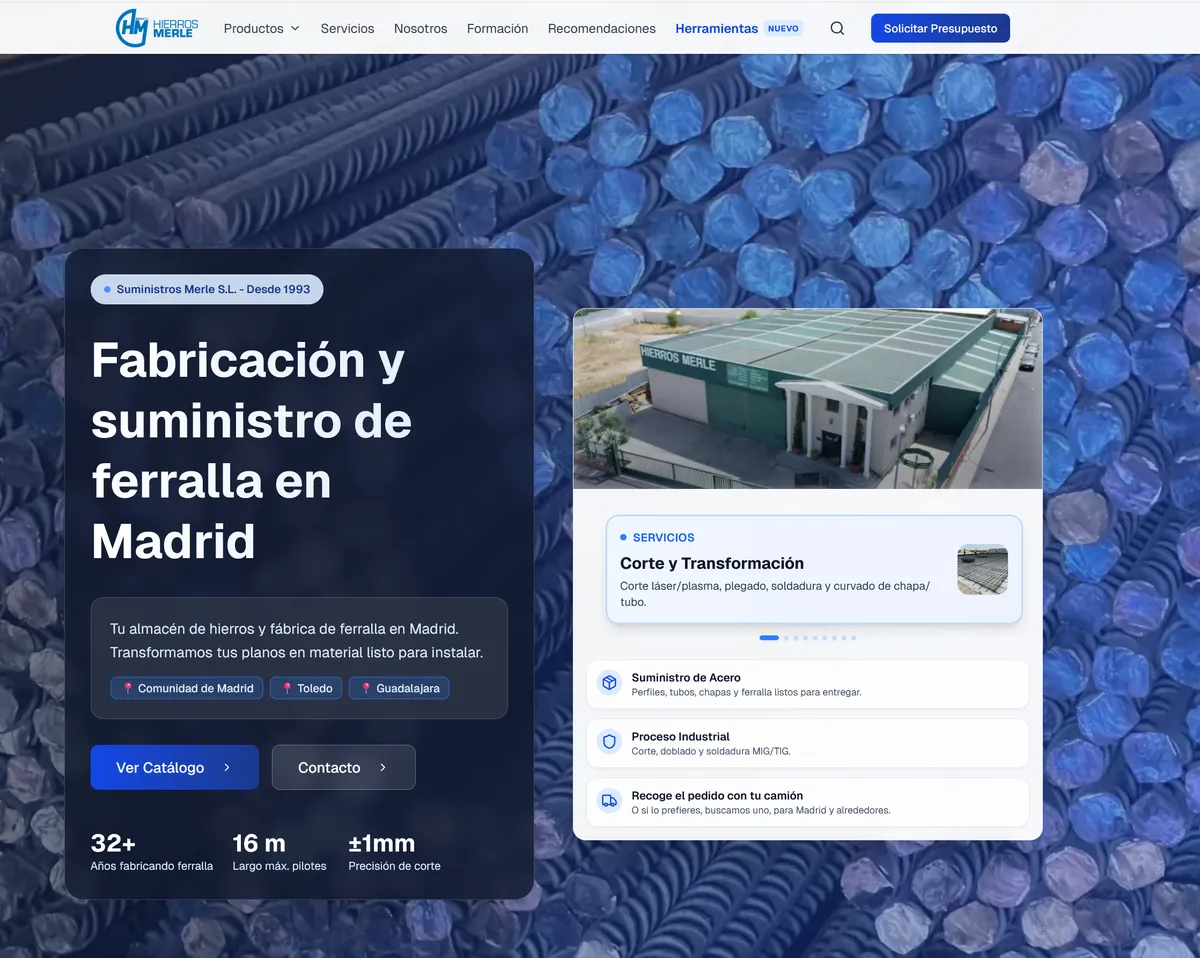
Task: Open the Productos dropdown menu
Action: 261,28
